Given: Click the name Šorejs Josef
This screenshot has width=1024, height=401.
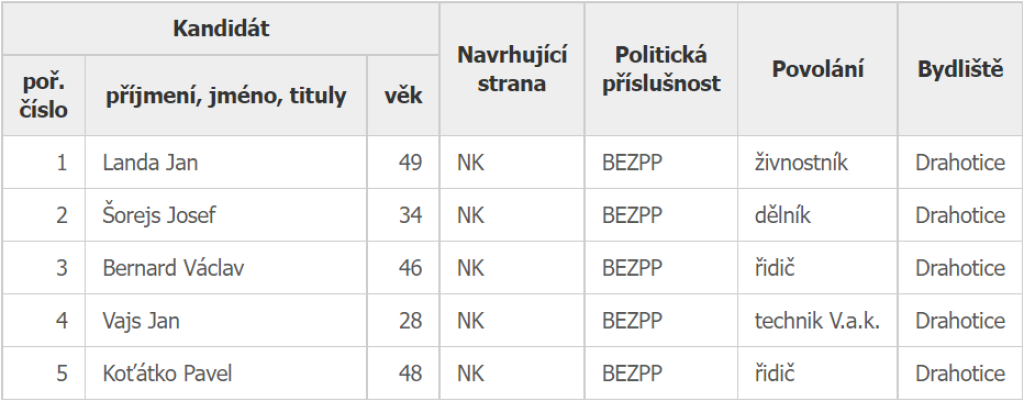Looking at the screenshot, I should pyautogui.click(x=159, y=215).
